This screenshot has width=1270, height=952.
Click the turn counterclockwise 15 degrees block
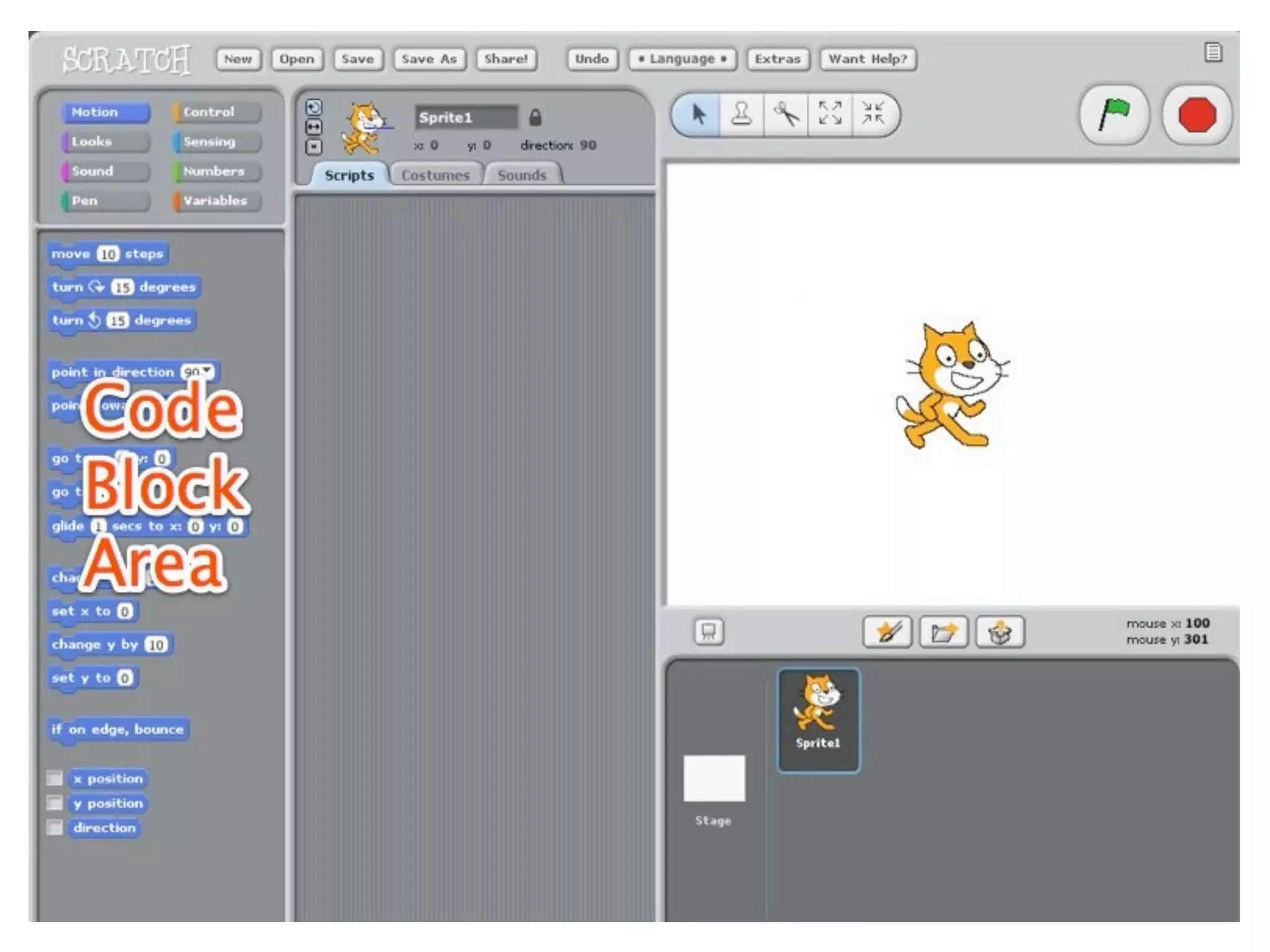pyautogui.click(x=122, y=320)
